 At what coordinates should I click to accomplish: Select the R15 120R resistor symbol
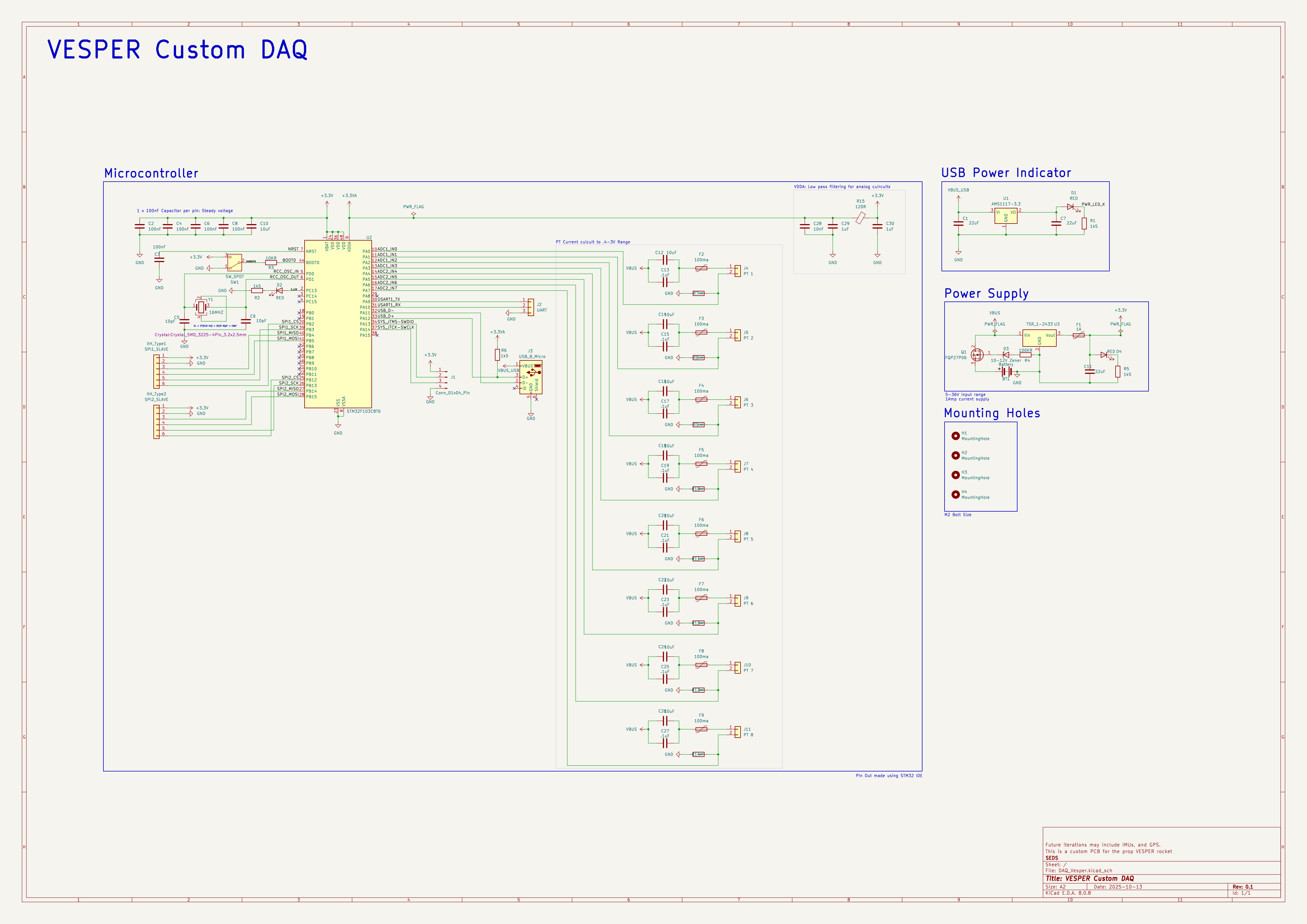coord(861,217)
